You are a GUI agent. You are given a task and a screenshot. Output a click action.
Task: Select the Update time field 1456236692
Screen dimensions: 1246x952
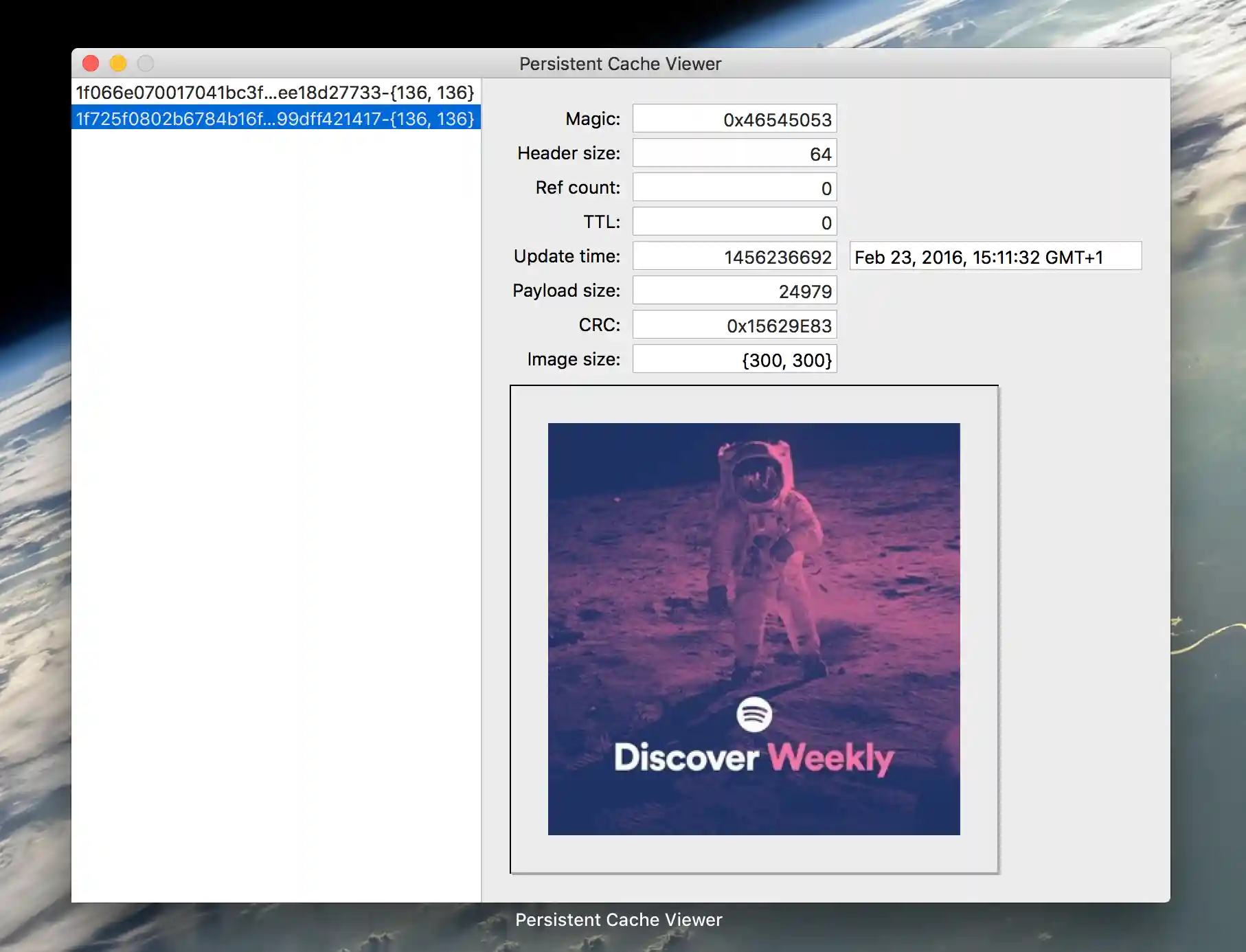[734, 257]
